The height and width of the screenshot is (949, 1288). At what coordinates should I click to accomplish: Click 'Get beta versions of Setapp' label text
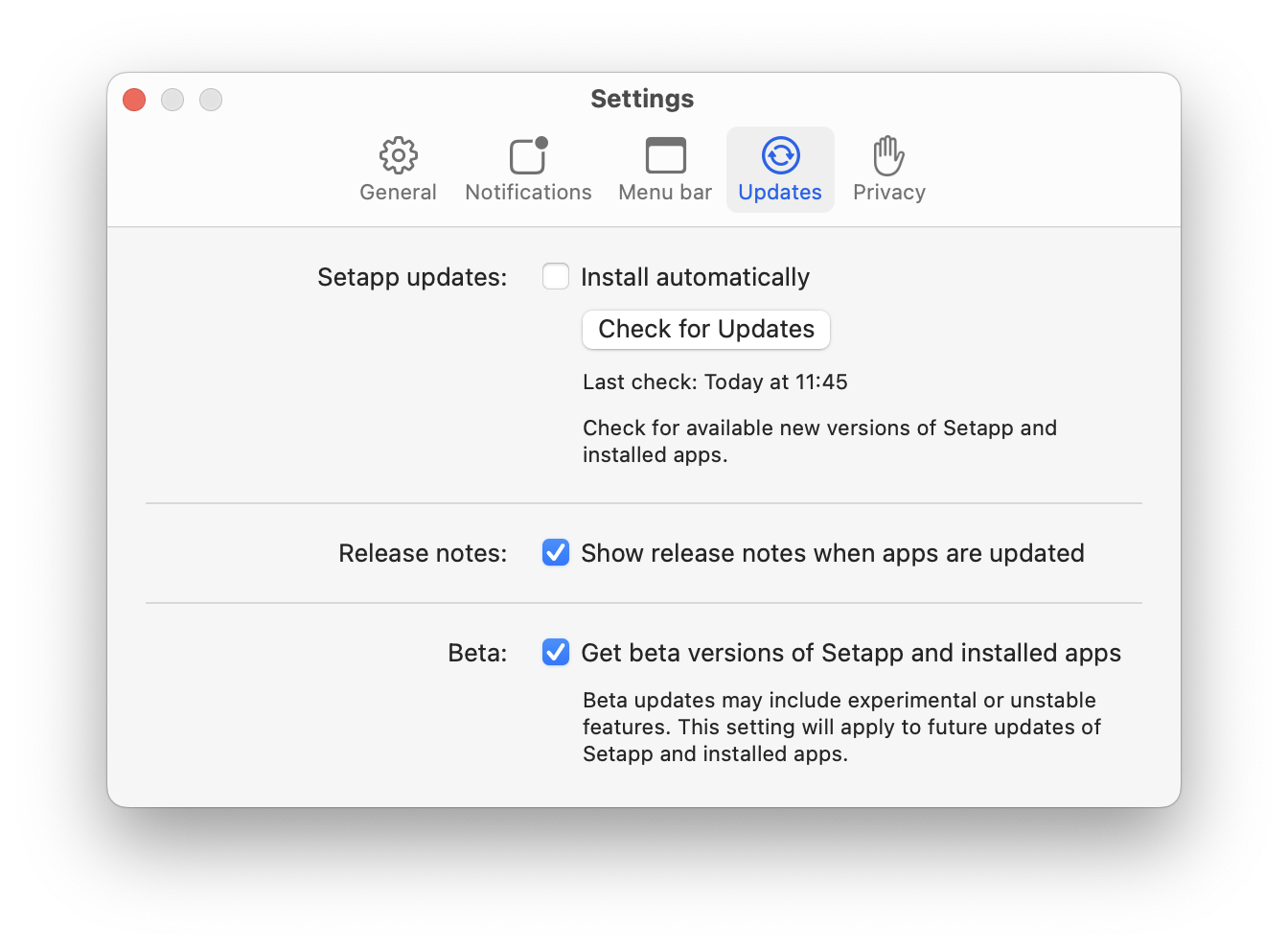(850, 654)
